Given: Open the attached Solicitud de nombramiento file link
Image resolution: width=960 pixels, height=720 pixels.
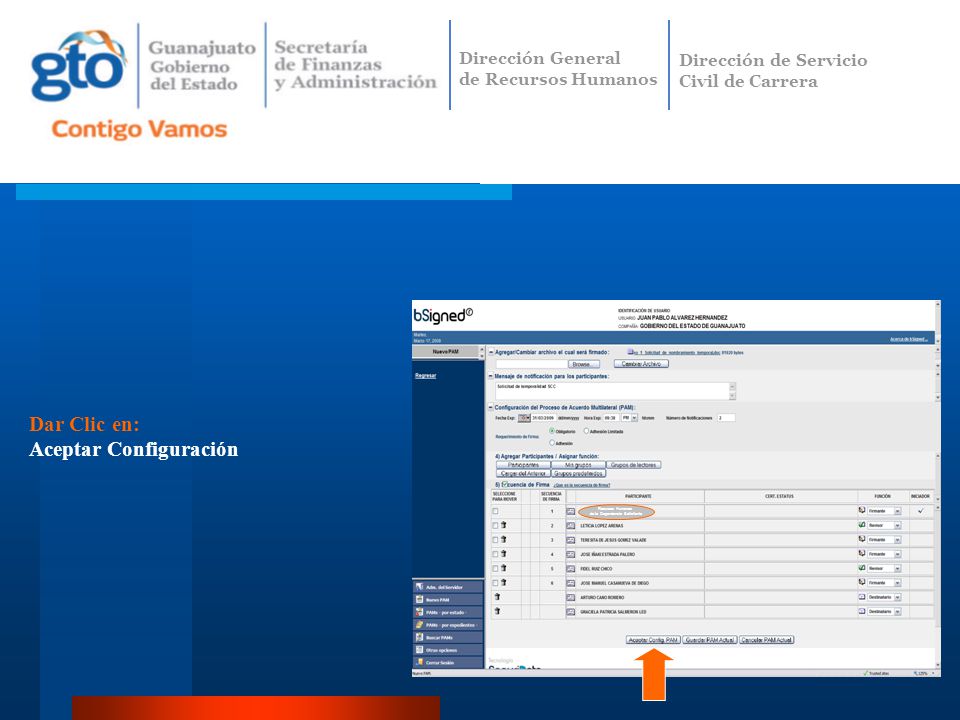Looking at the screenshot, I should pyautogui.click(x=677, y=353).
